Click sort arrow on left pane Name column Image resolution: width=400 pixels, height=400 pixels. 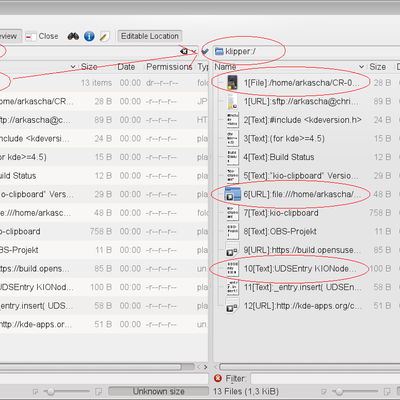point(73,67)
